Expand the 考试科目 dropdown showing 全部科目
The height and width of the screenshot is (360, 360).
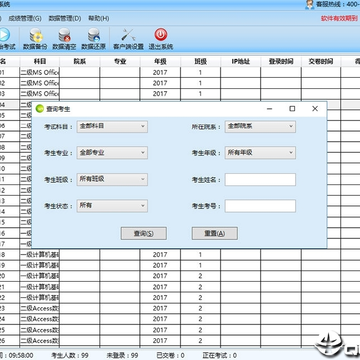coord(112,126)
